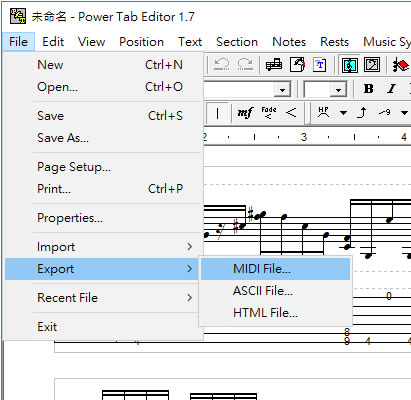Choose Save from the File menu

tap(103, 116)
